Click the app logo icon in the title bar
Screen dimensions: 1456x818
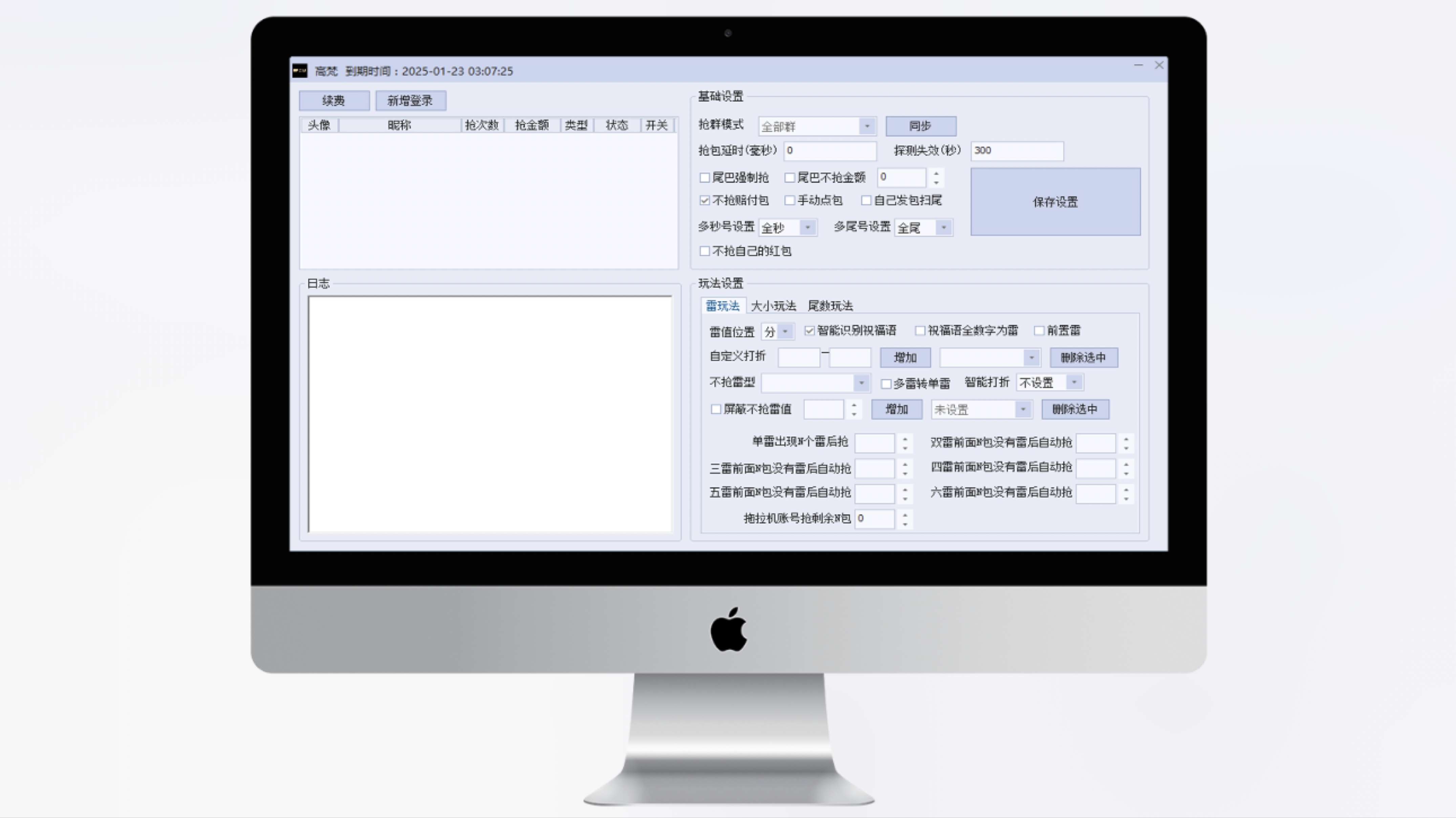coord(300,71)
